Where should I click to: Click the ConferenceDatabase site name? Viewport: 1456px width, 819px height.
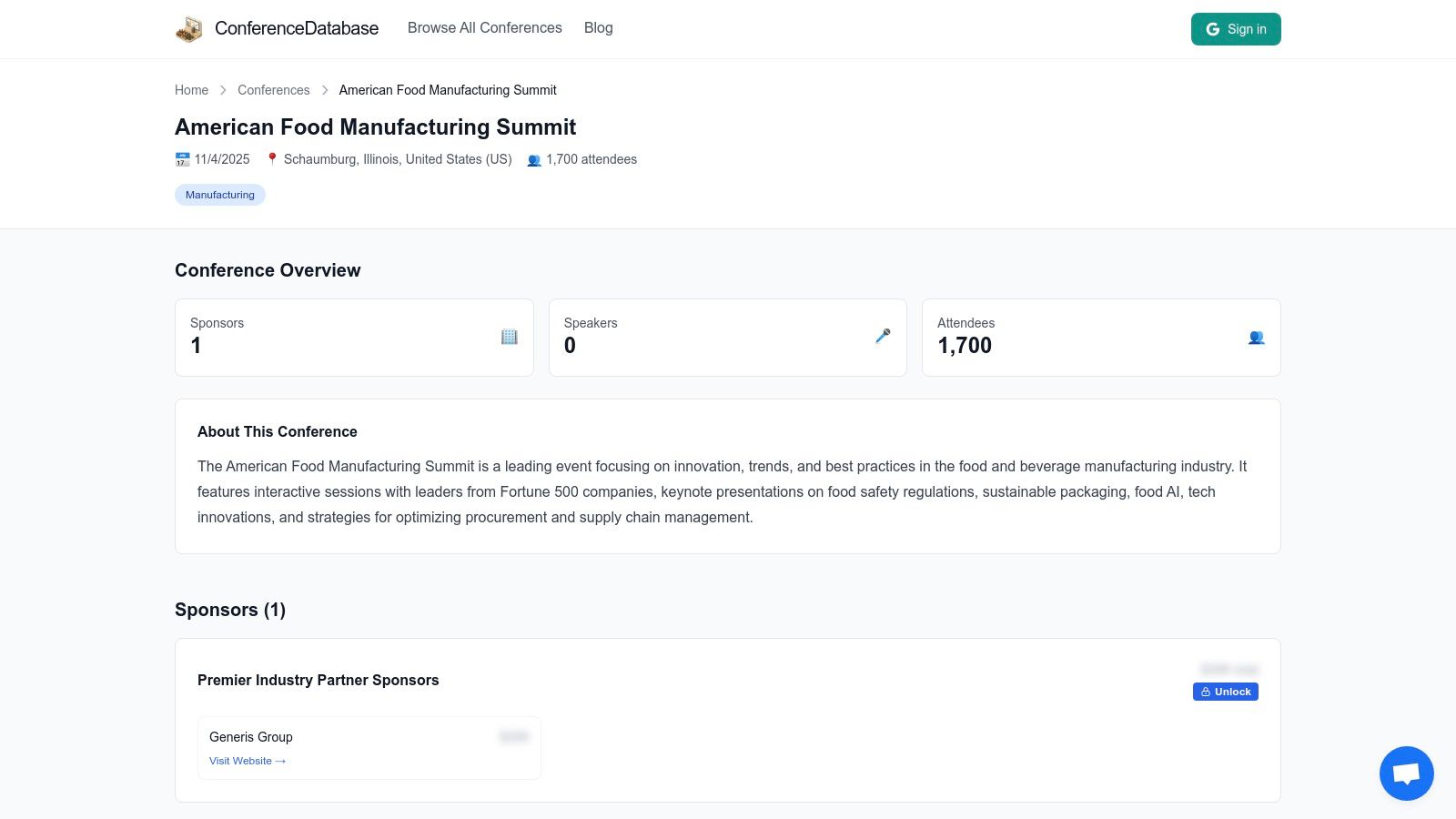click(x=297, y=28)
